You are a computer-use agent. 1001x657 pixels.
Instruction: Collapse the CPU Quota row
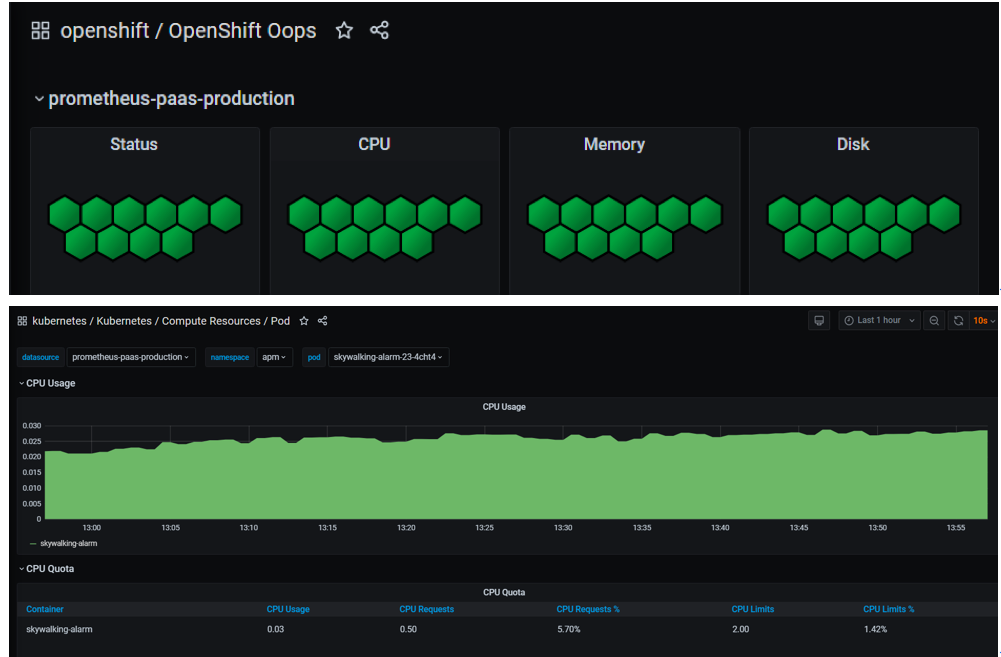click(47, 569)
